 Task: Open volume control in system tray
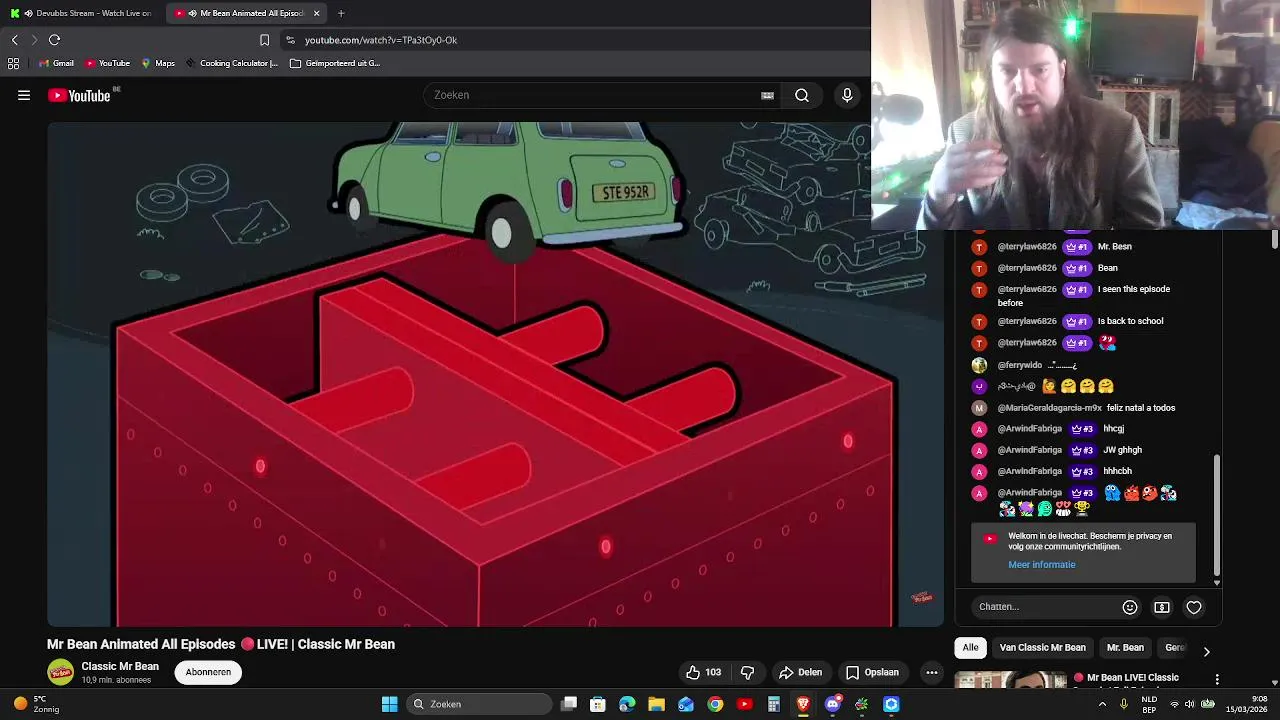tap(1191, 704)
